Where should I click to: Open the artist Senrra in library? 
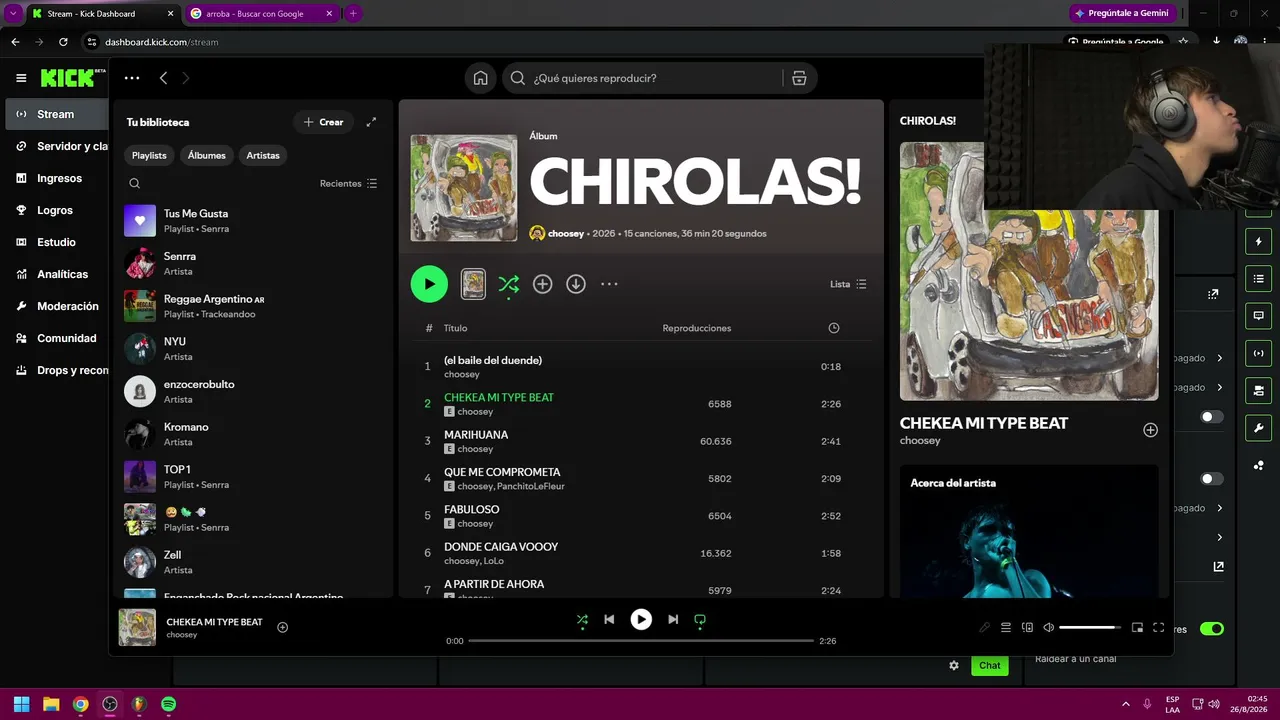[251, 263]
